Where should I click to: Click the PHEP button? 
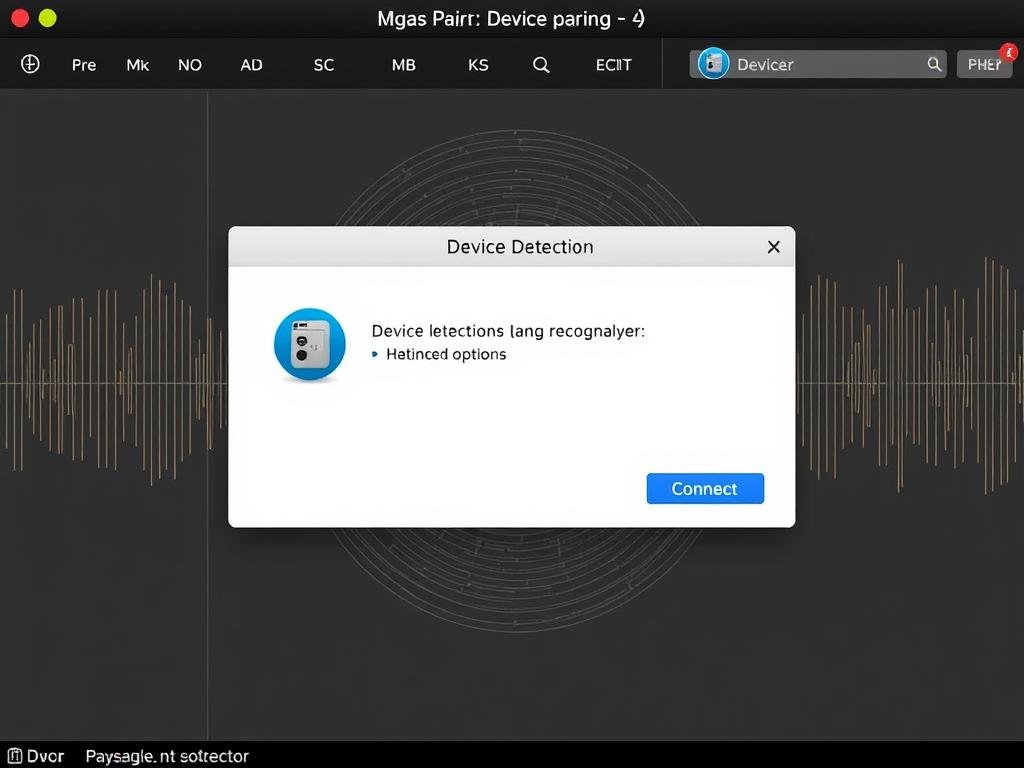[984, 65]
